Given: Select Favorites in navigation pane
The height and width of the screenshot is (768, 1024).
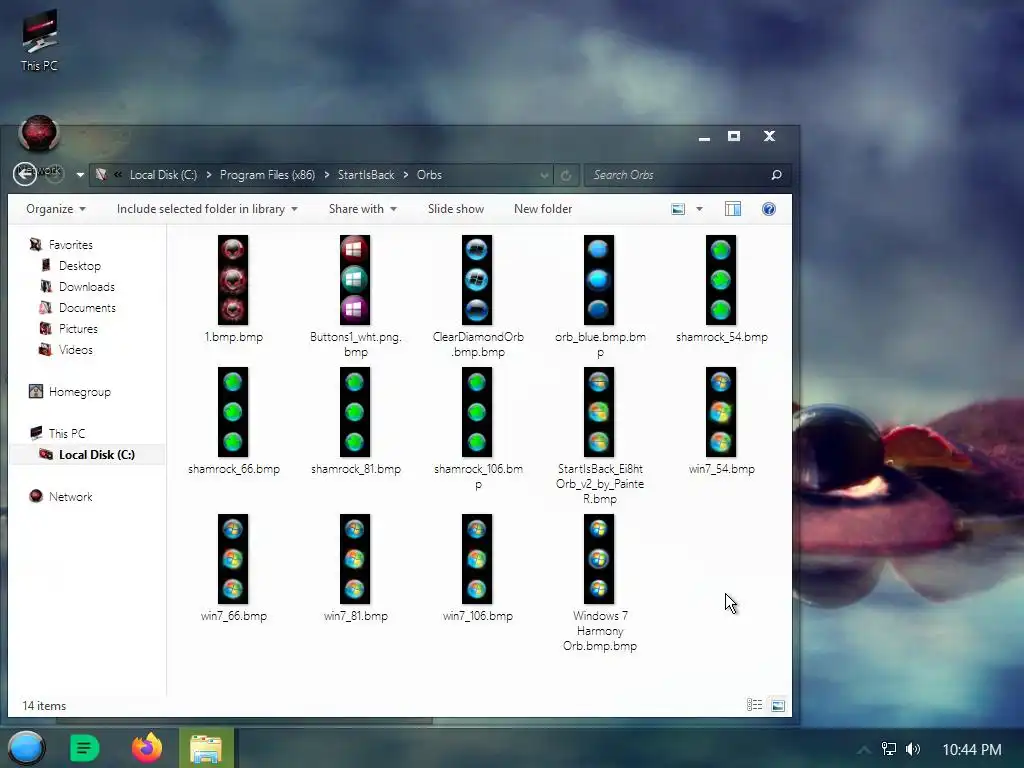Looking at the screenshot, I should point(71,245).
